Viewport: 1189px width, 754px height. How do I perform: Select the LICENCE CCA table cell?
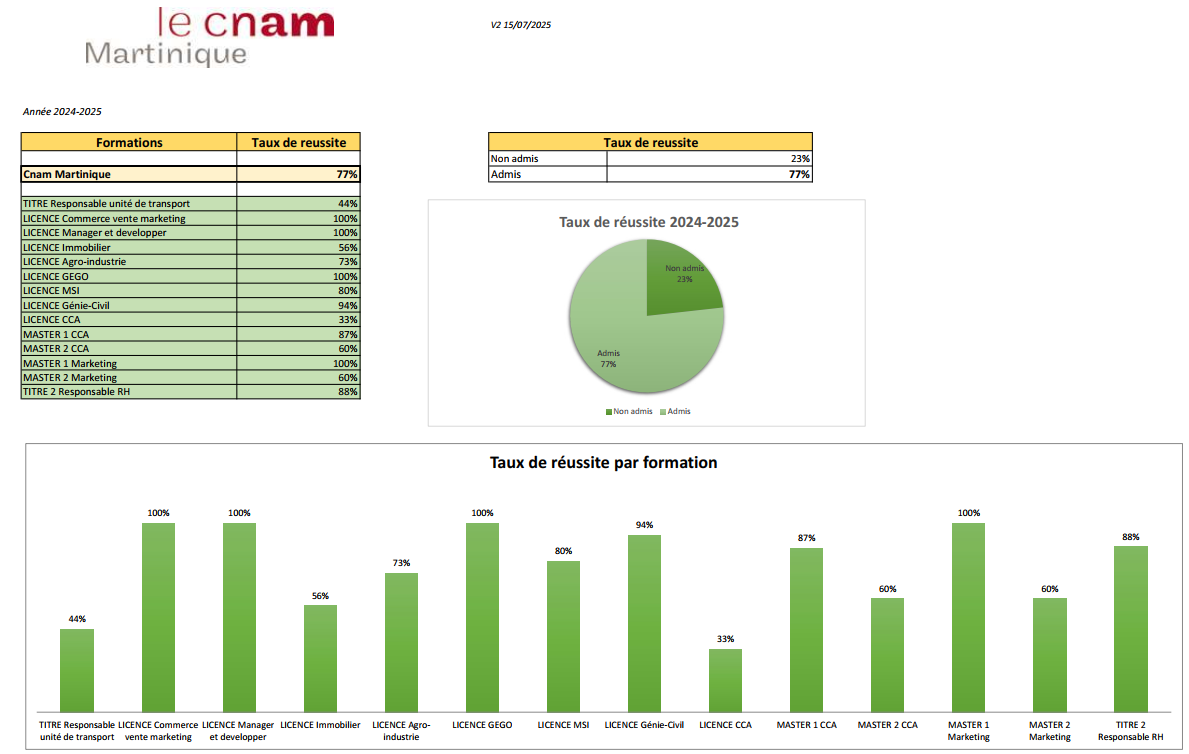tap(129, 319)
